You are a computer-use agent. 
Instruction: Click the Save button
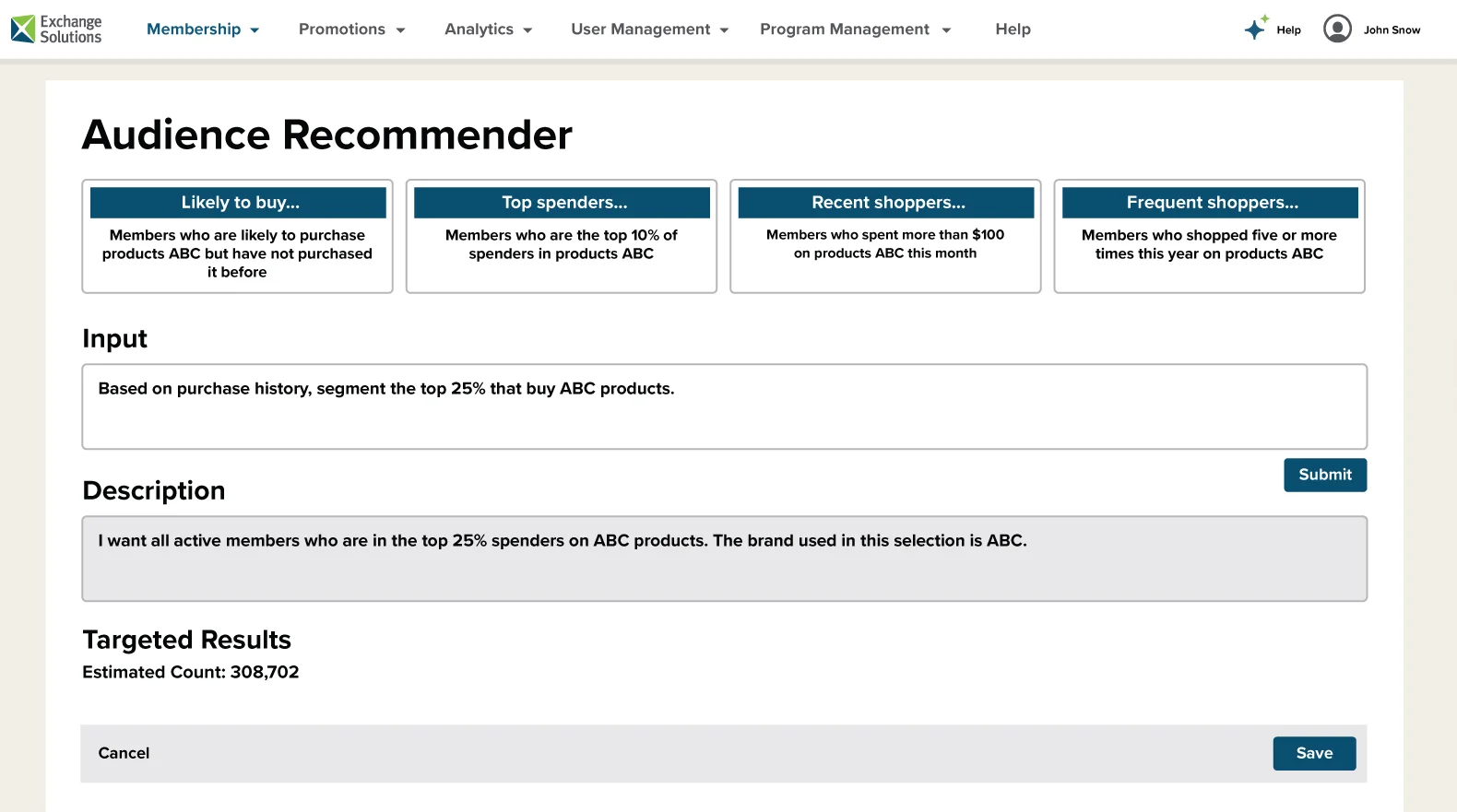click(x=1314, y=753)
